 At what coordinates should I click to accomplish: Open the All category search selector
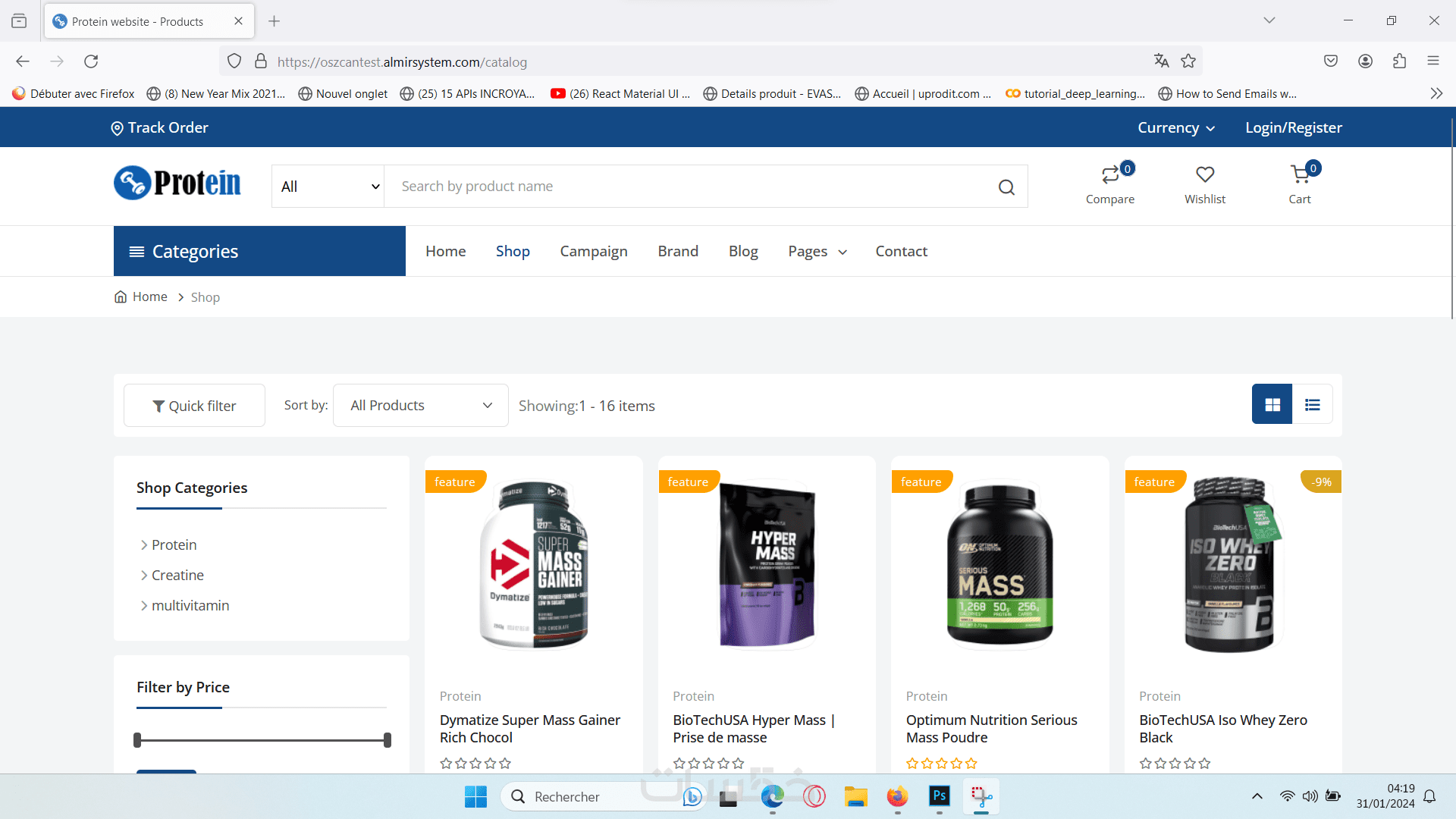[328, 187]
